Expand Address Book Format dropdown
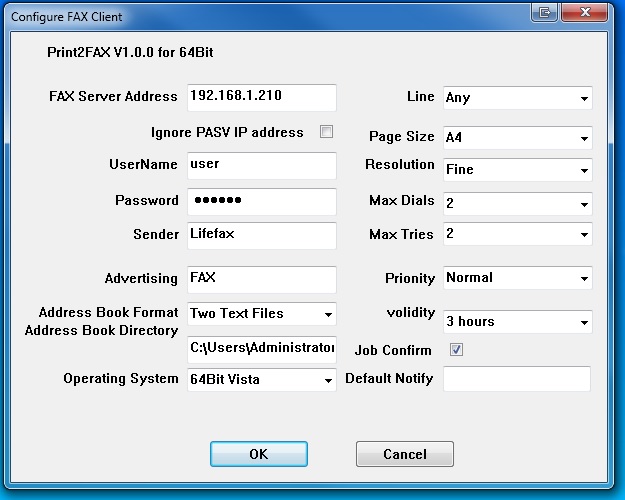The height and width of the screenshot is (500, 625). click(x=262, y=314)
